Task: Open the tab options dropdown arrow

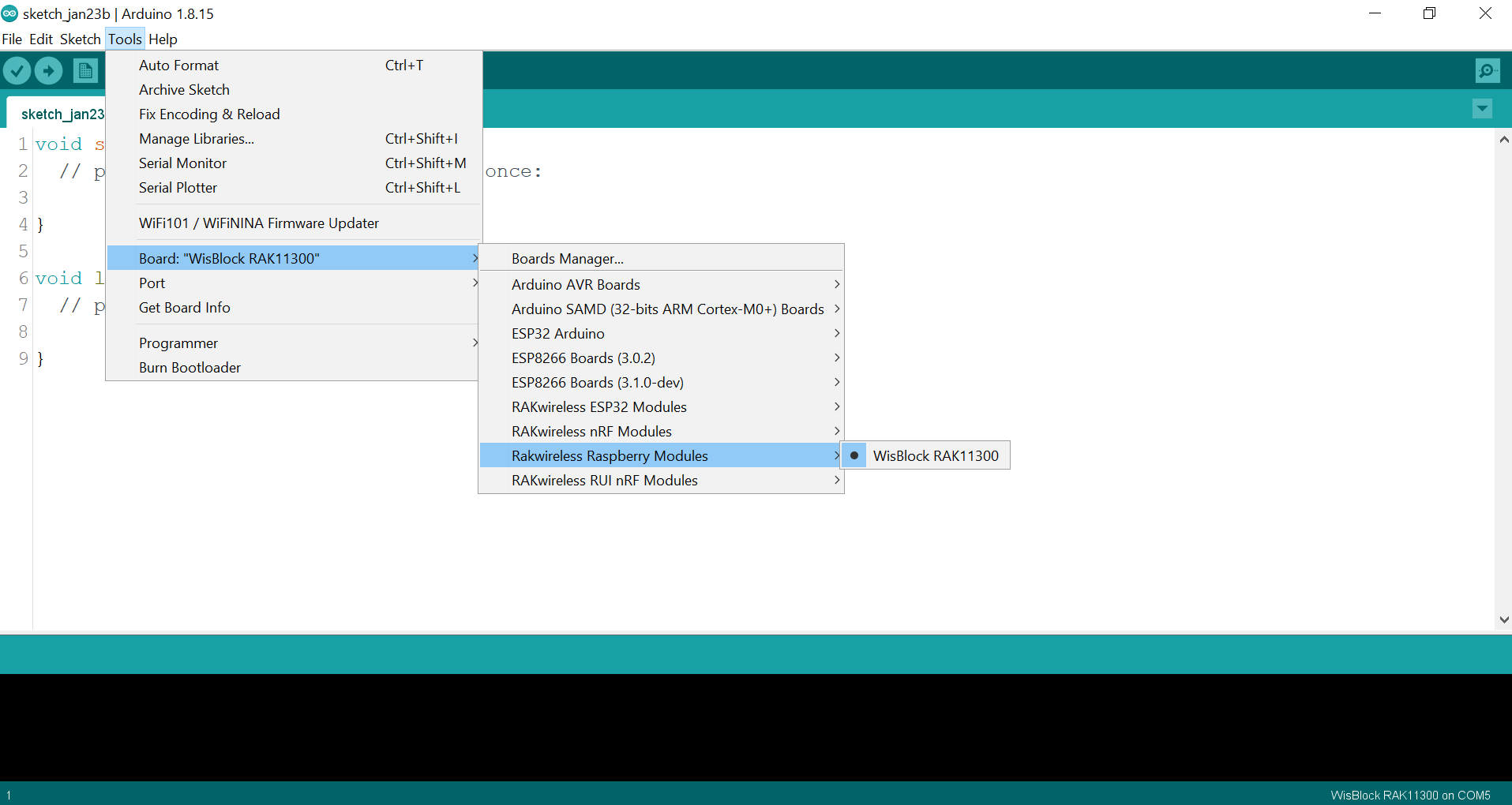Action: coord(1483,109)
